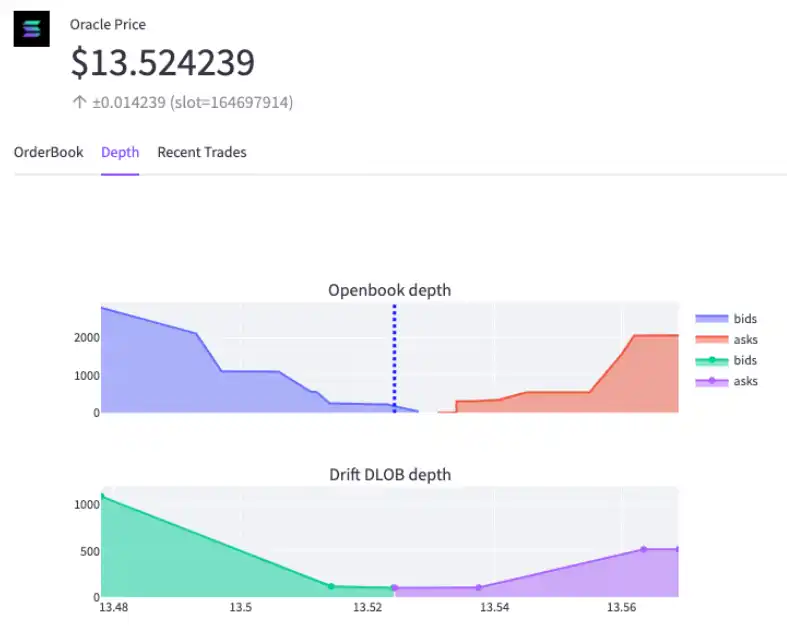
Task: Click the Solana logo icon
Action: coord(31,30)
